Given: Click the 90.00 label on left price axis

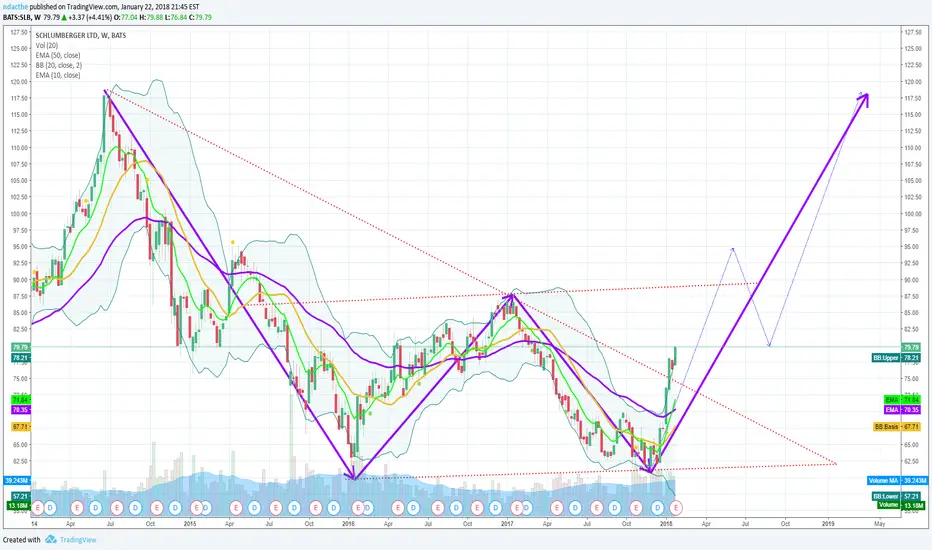Looking at the screenshot, I should pyautogui.click(x=20, y=279).
